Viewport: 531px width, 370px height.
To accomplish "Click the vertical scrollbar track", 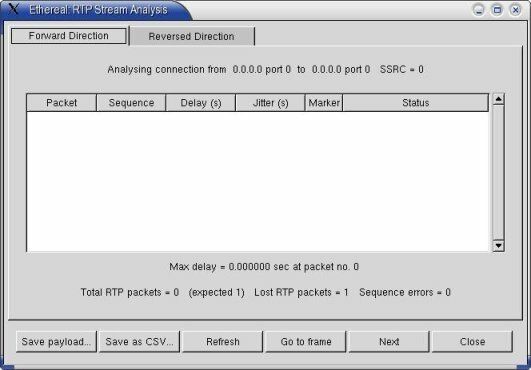I will (498, 172).
